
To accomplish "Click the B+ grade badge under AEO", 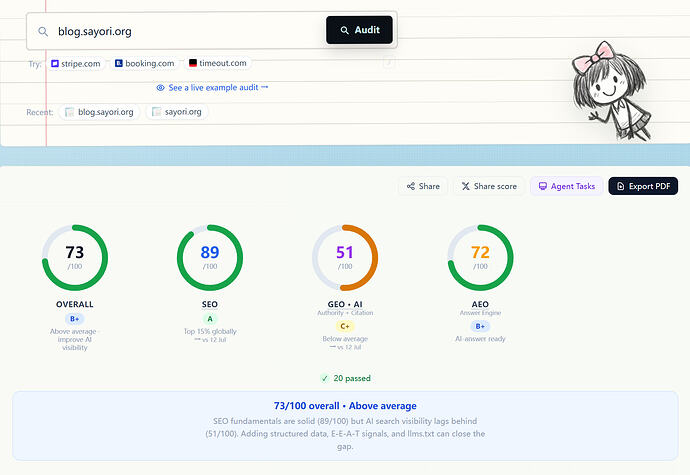I will [x=480, y=326].
